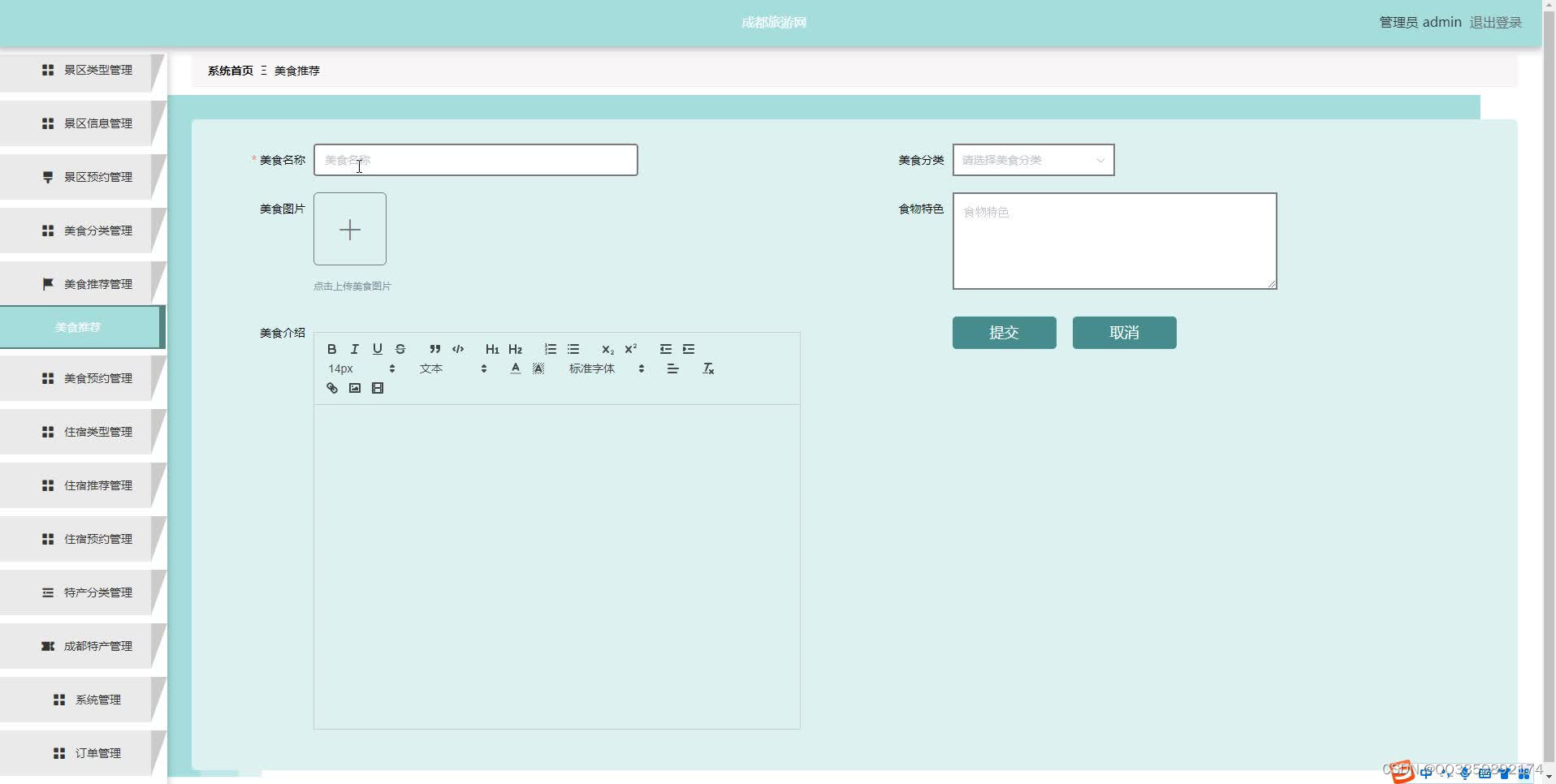Click the 成都旅游网 site title
The width and height of the screenshot is (1556, 784).
(x=774, y=23)
